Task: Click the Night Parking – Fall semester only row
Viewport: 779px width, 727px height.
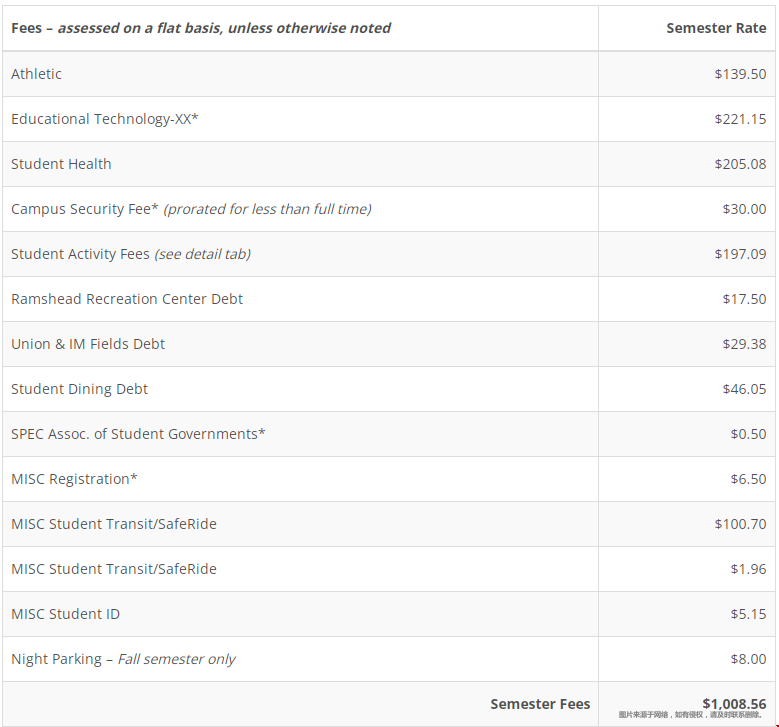Action: tap(123, 659)
